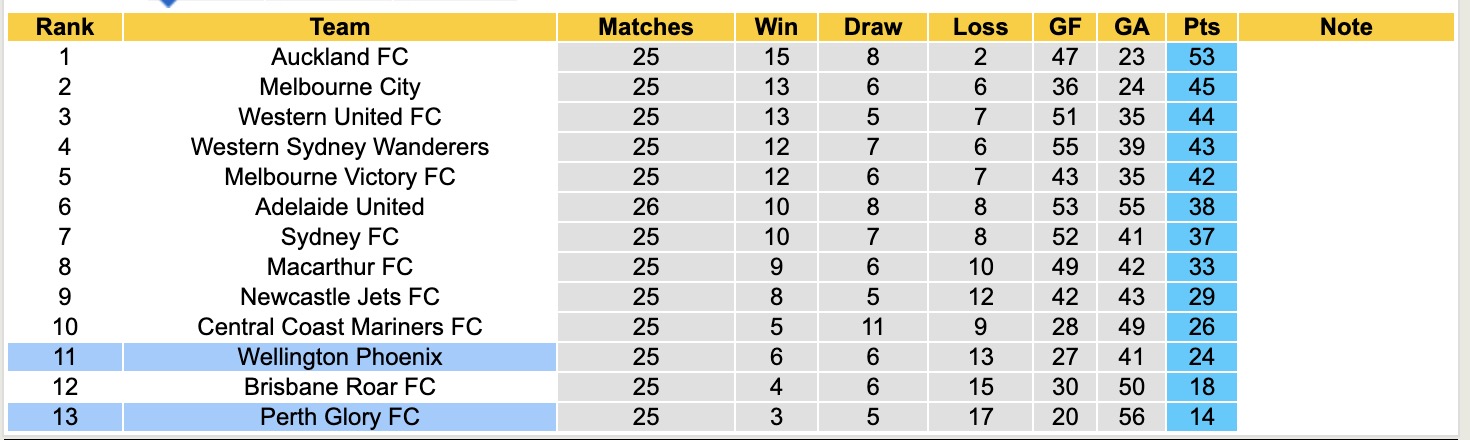Click the Rank column header

point(64,27)
